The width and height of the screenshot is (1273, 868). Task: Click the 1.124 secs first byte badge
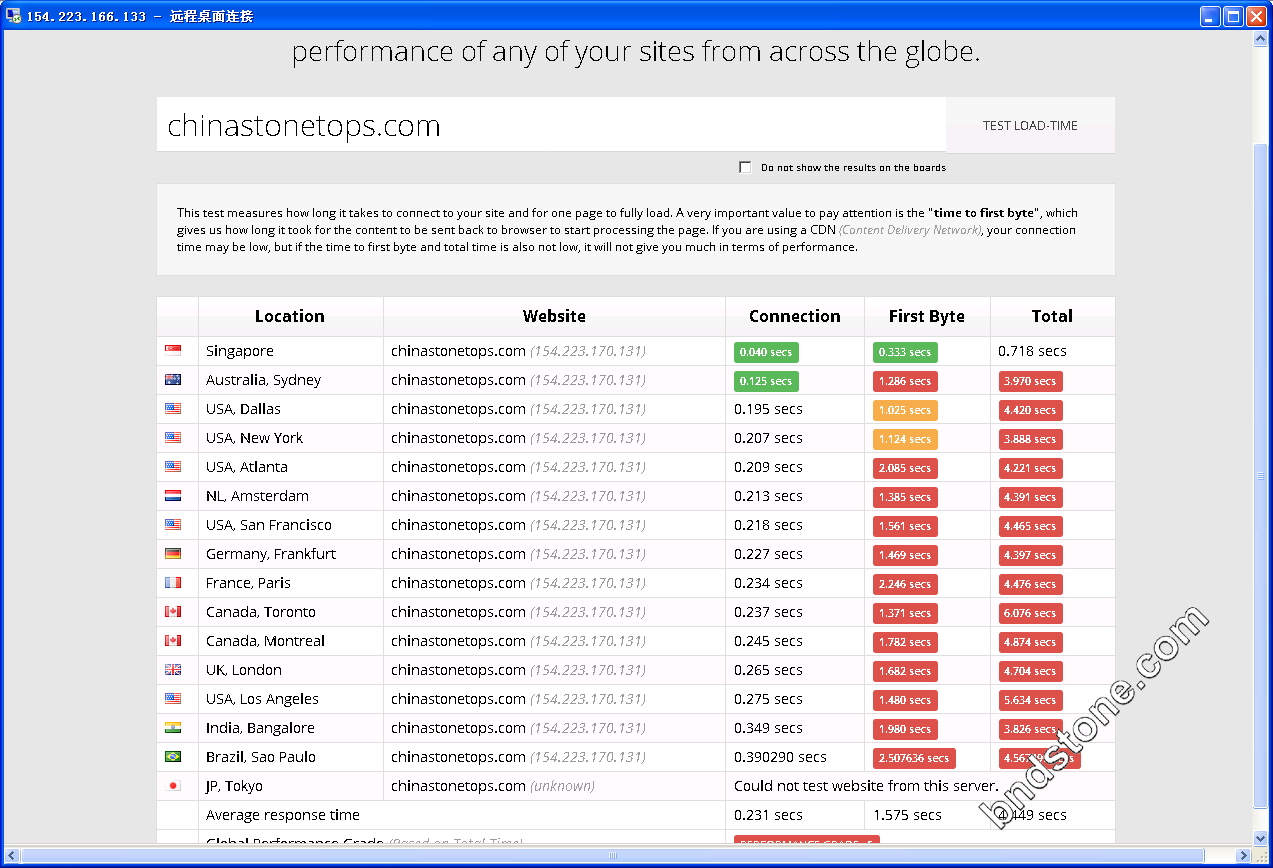pyautogui.click(x=905, y=439)
